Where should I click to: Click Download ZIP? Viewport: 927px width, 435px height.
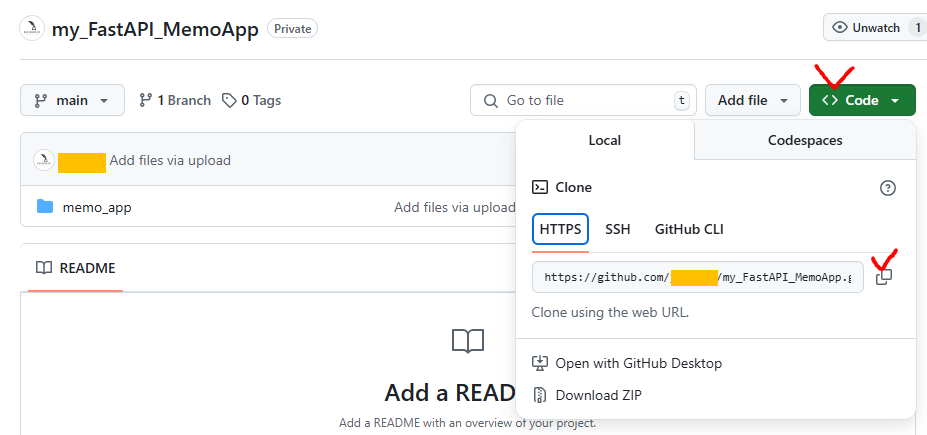[x=587, y=395]
